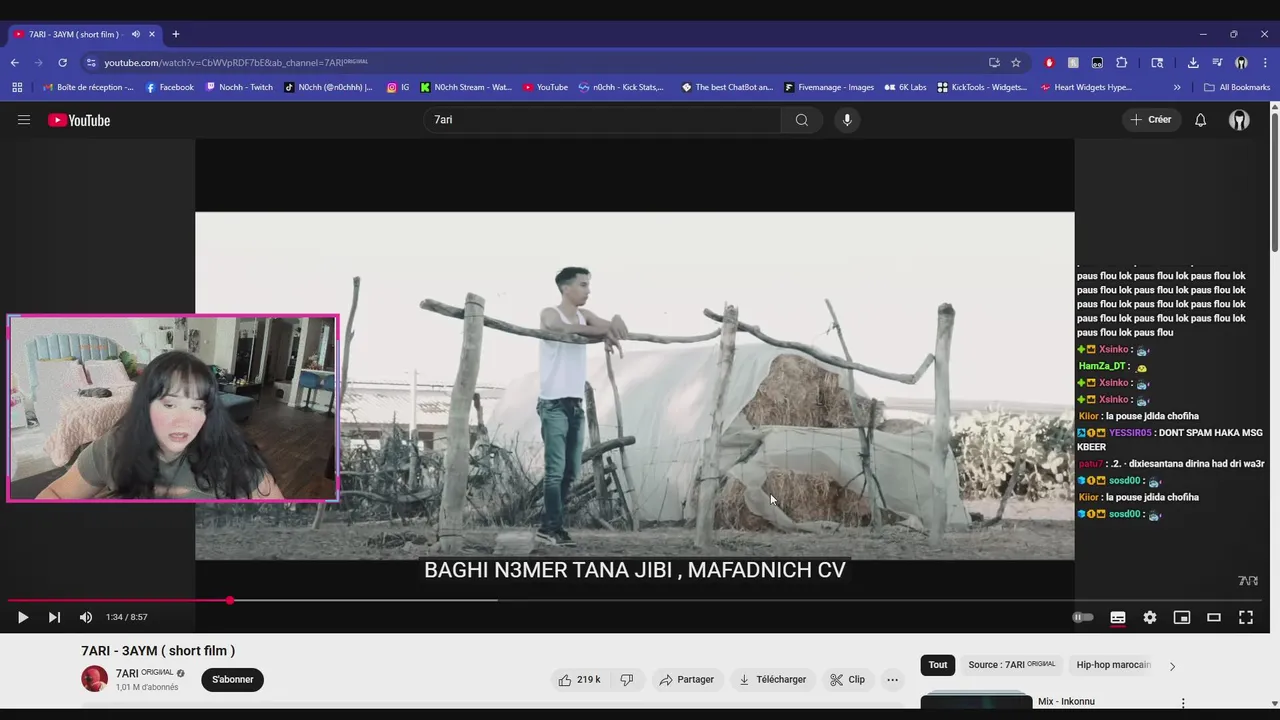The width and height of the screenshot is (1280, 720).
Task: Open browser downloads icon
Action: (1193, 62)
